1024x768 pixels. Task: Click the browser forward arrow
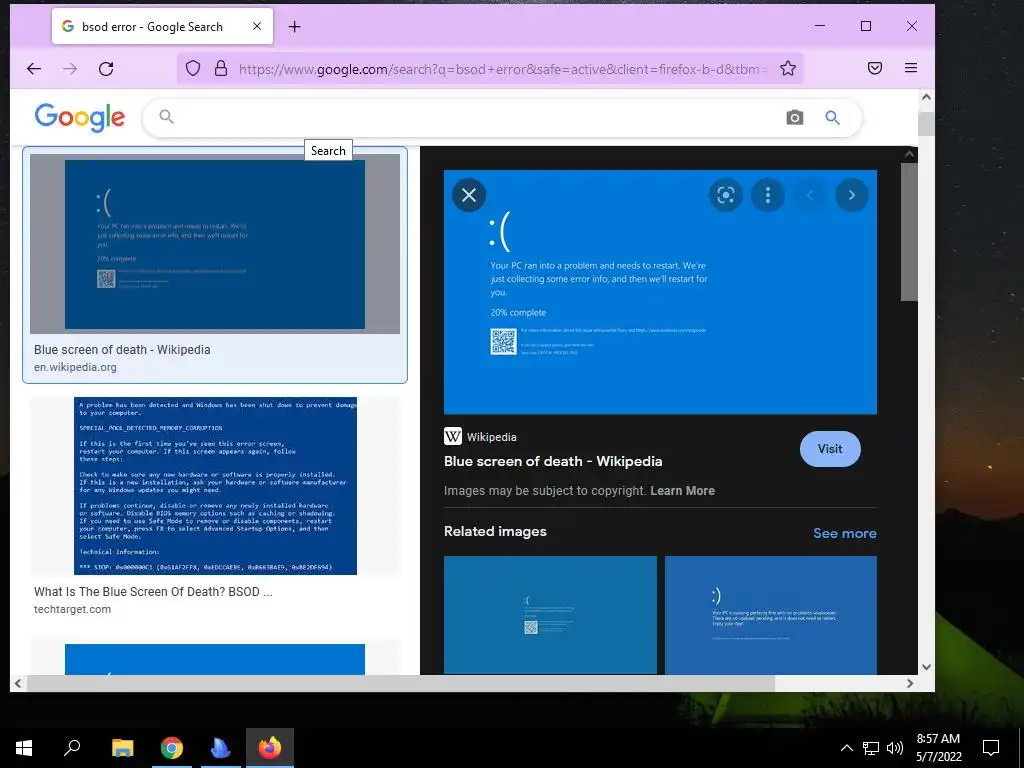click(70, 69)
